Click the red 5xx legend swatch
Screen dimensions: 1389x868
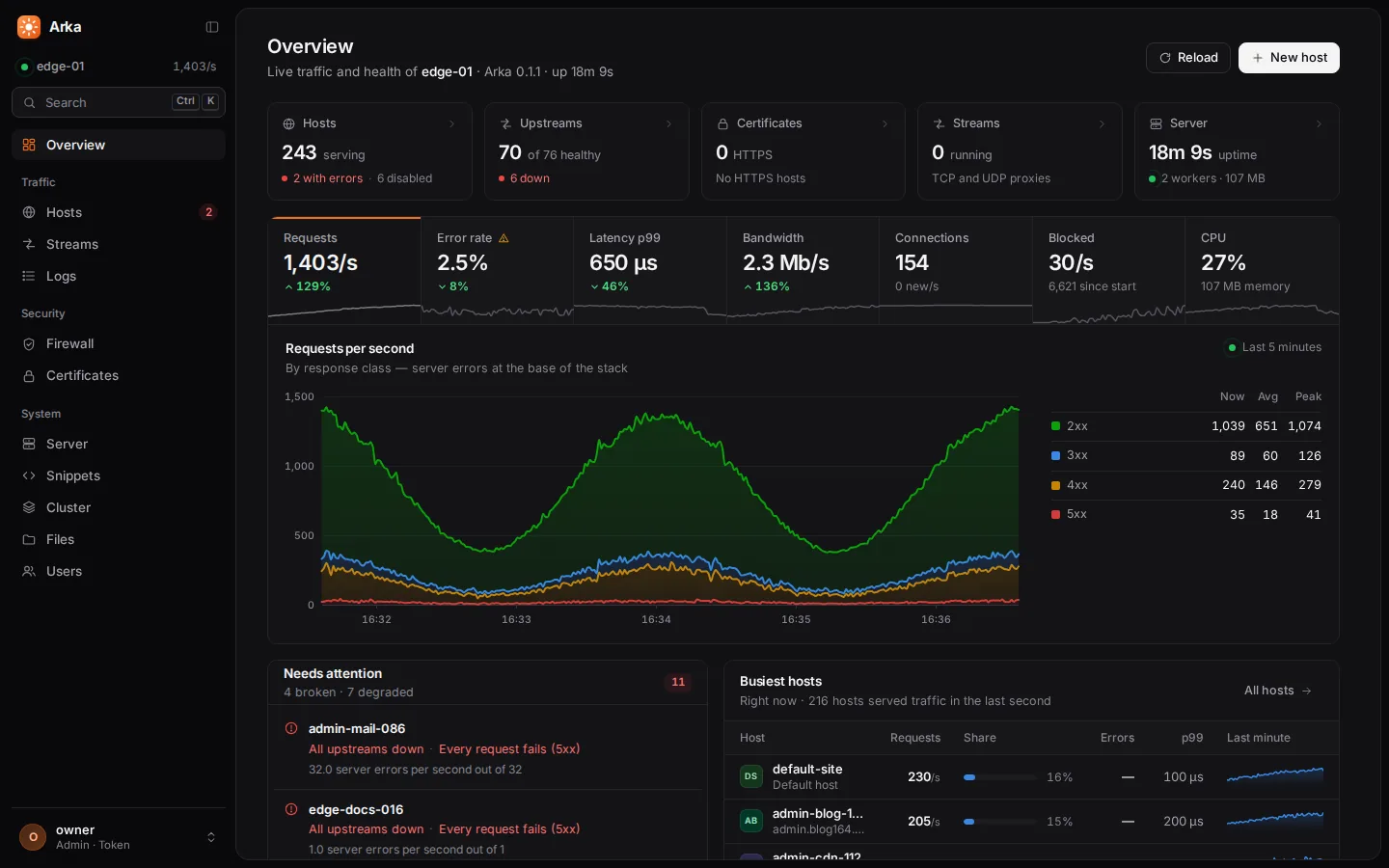pos(1055,514)
